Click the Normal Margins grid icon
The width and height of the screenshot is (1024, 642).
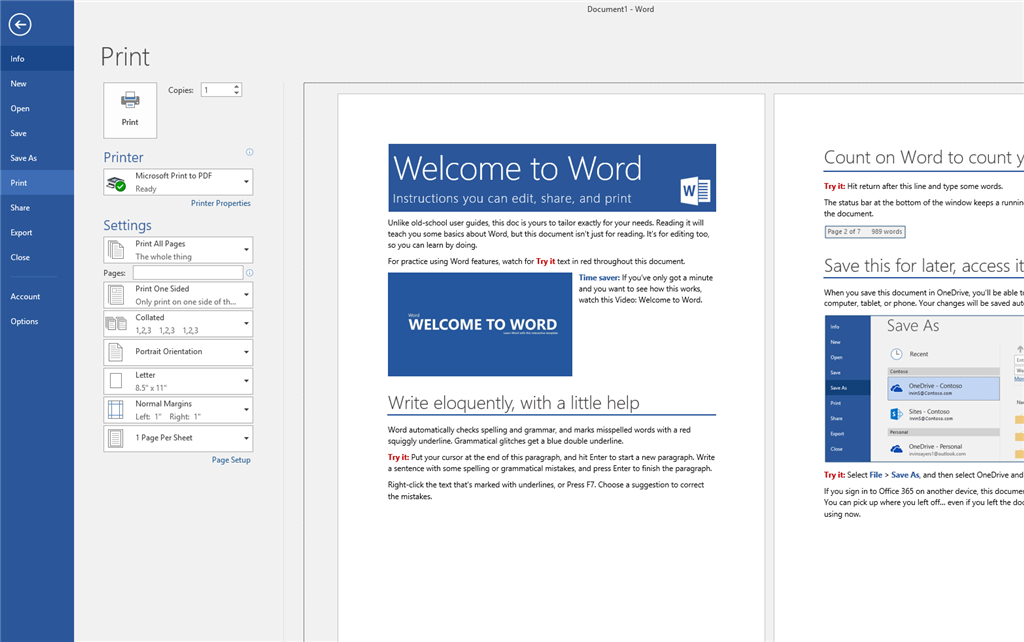pyautogui.click(x=116, y=409)
